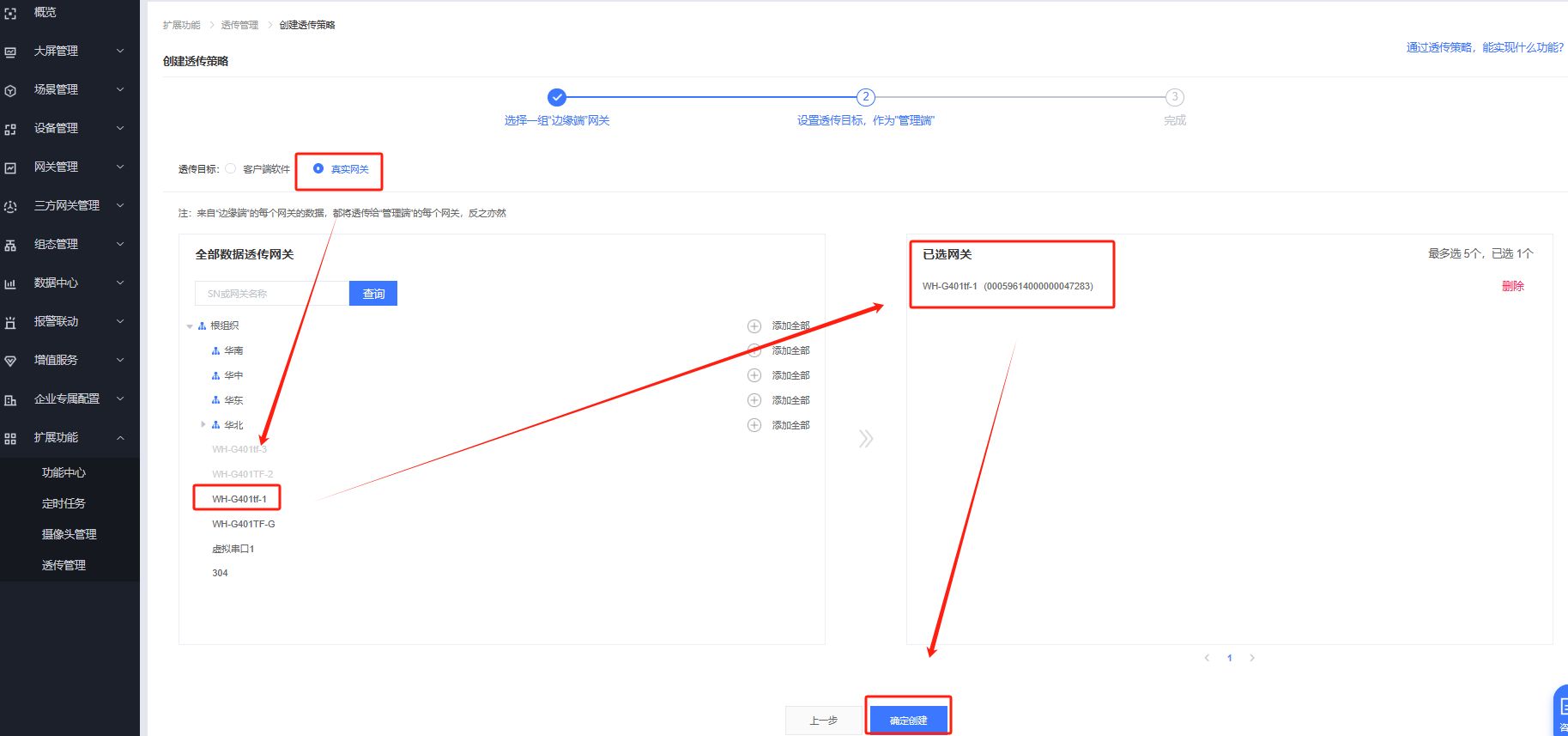Click the 概览 overview sidebar icon
The height and width of the screenshot is (736, 1568).
point(10,14)
